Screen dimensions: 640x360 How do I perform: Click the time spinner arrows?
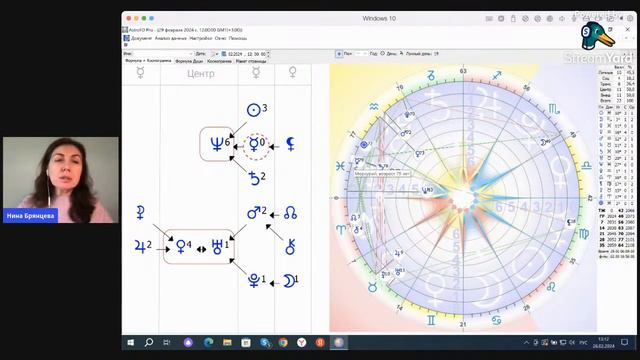268,54
